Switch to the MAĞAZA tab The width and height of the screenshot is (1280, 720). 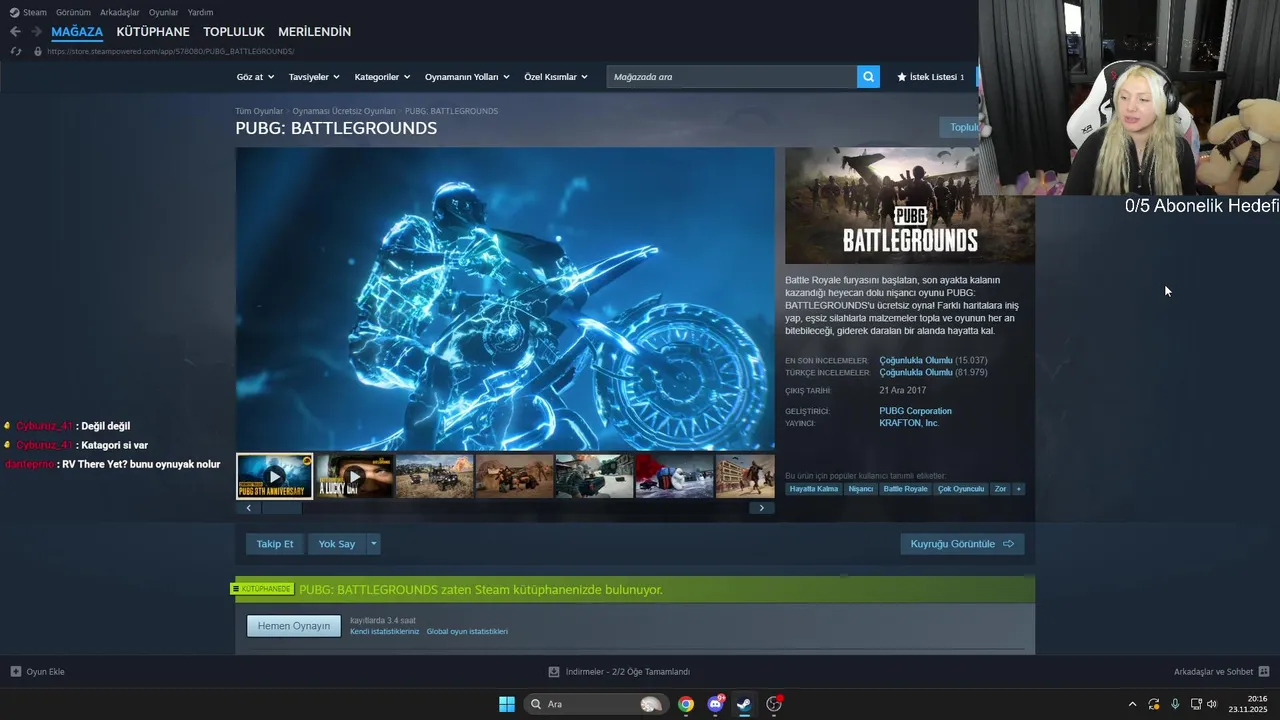coord(77,32)
